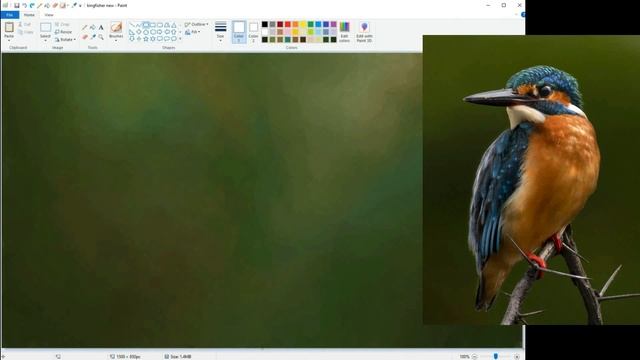
Task: Click Edit colors rainbow icon
Action: pos(344,27)
